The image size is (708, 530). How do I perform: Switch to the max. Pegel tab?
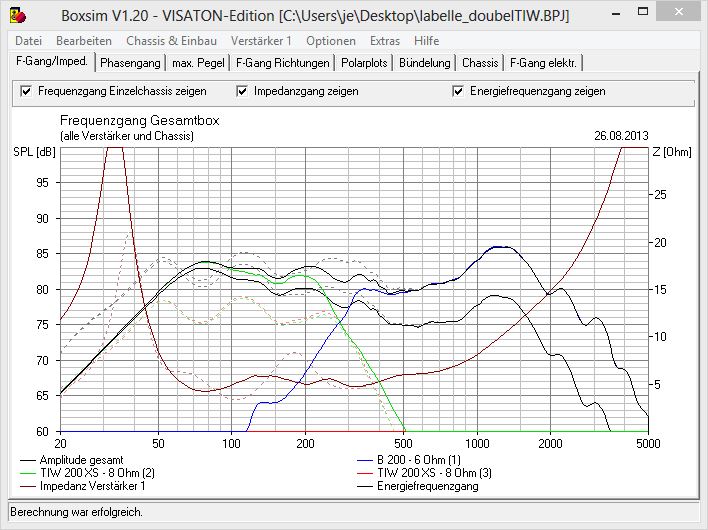(198, 63)
